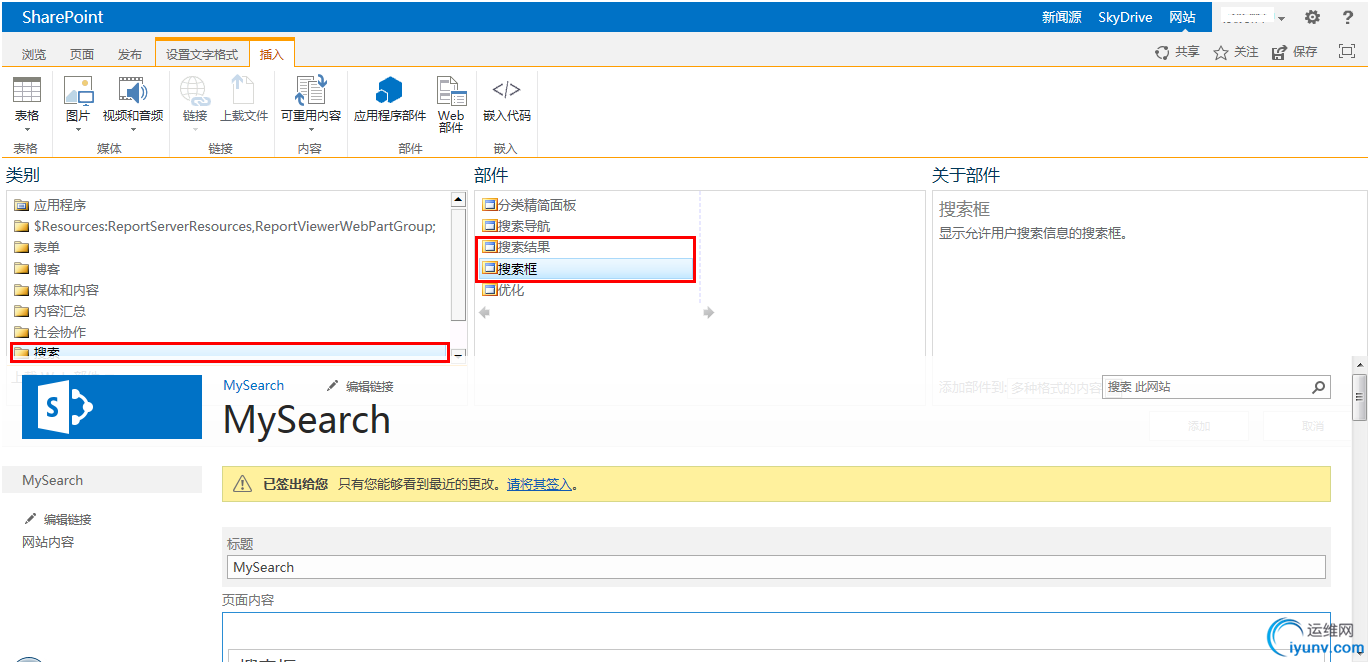
Task: Click the category list scroll down arrow
Action: (x=459, y=354)
